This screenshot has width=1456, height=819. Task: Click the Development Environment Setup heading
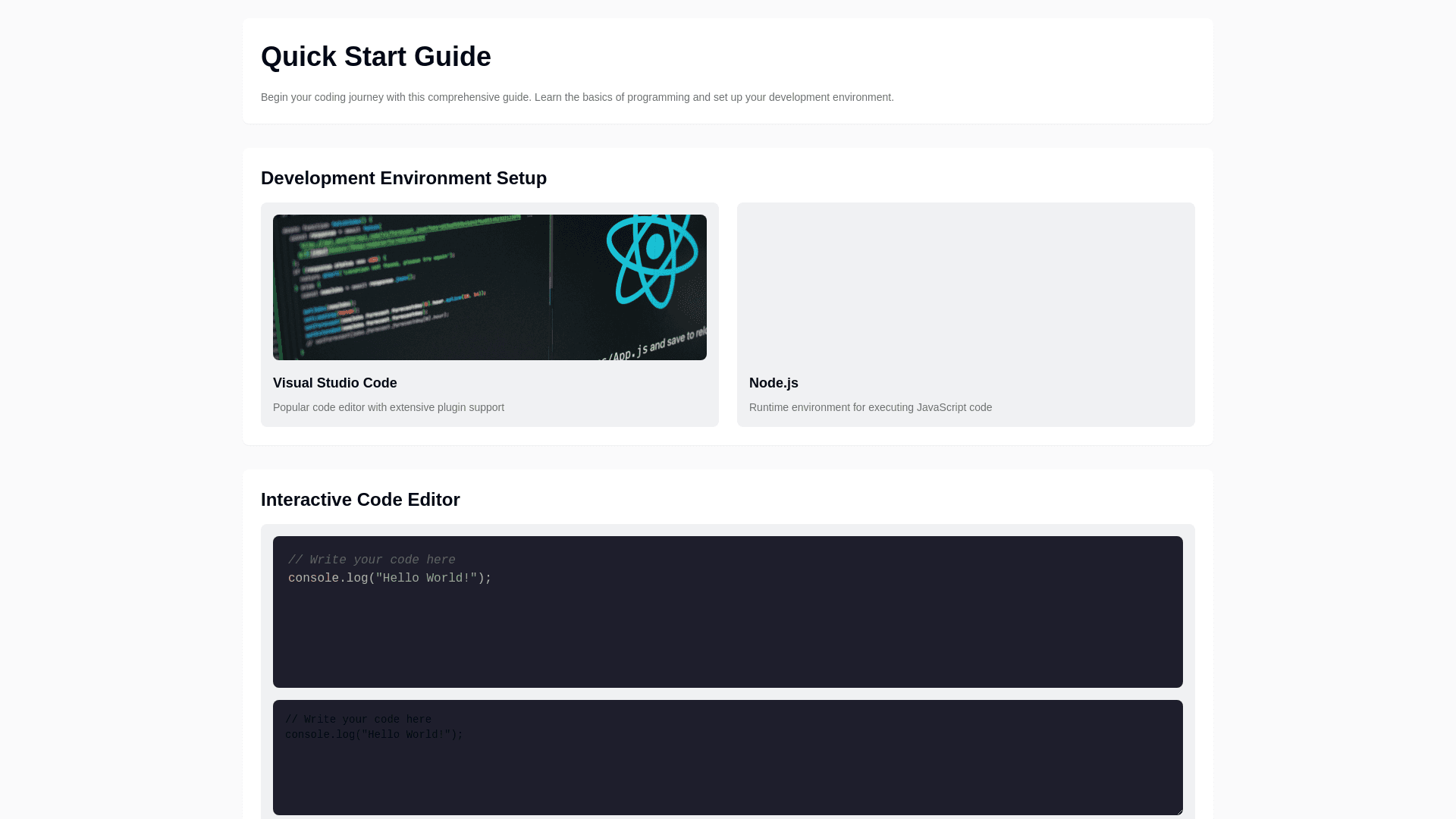tap(403, 178)
